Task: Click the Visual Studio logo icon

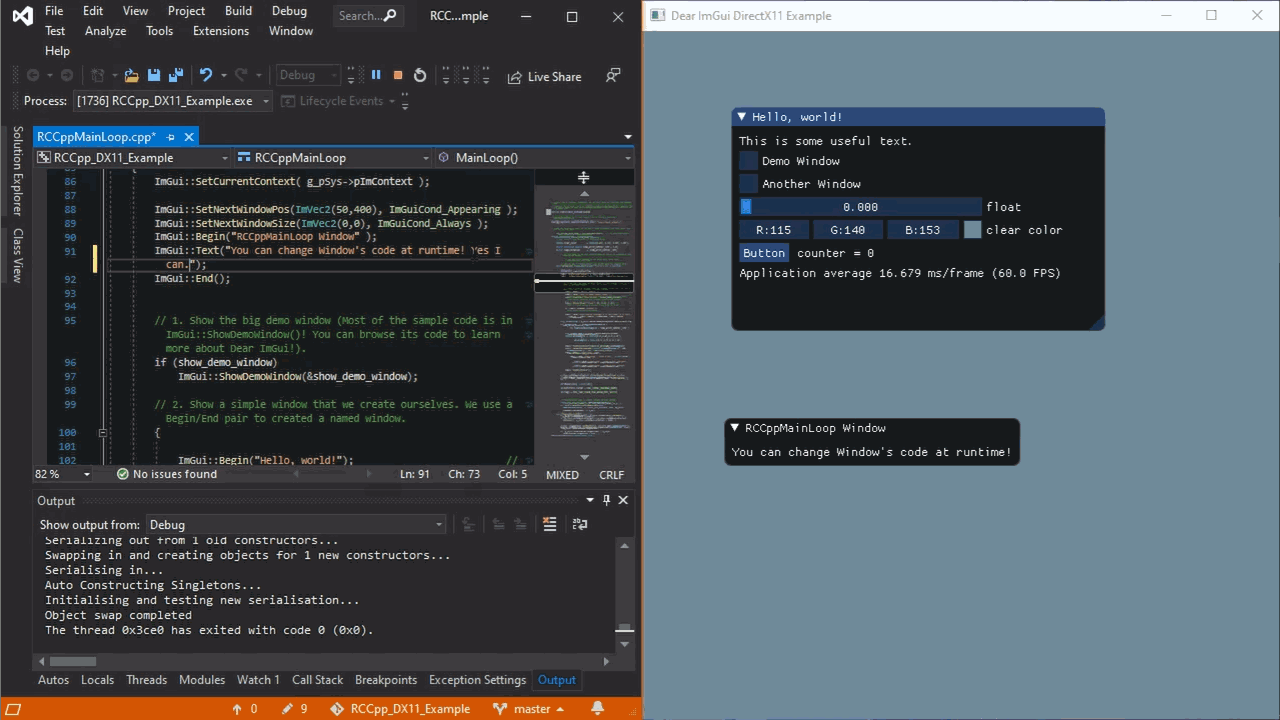Action: coord(22,16)
